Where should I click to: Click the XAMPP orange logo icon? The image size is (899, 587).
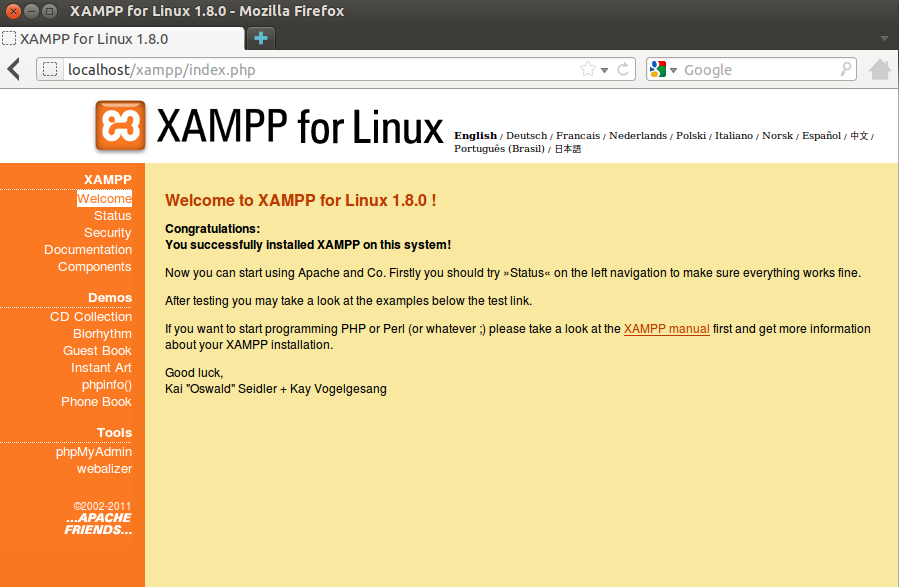point(120,126)
